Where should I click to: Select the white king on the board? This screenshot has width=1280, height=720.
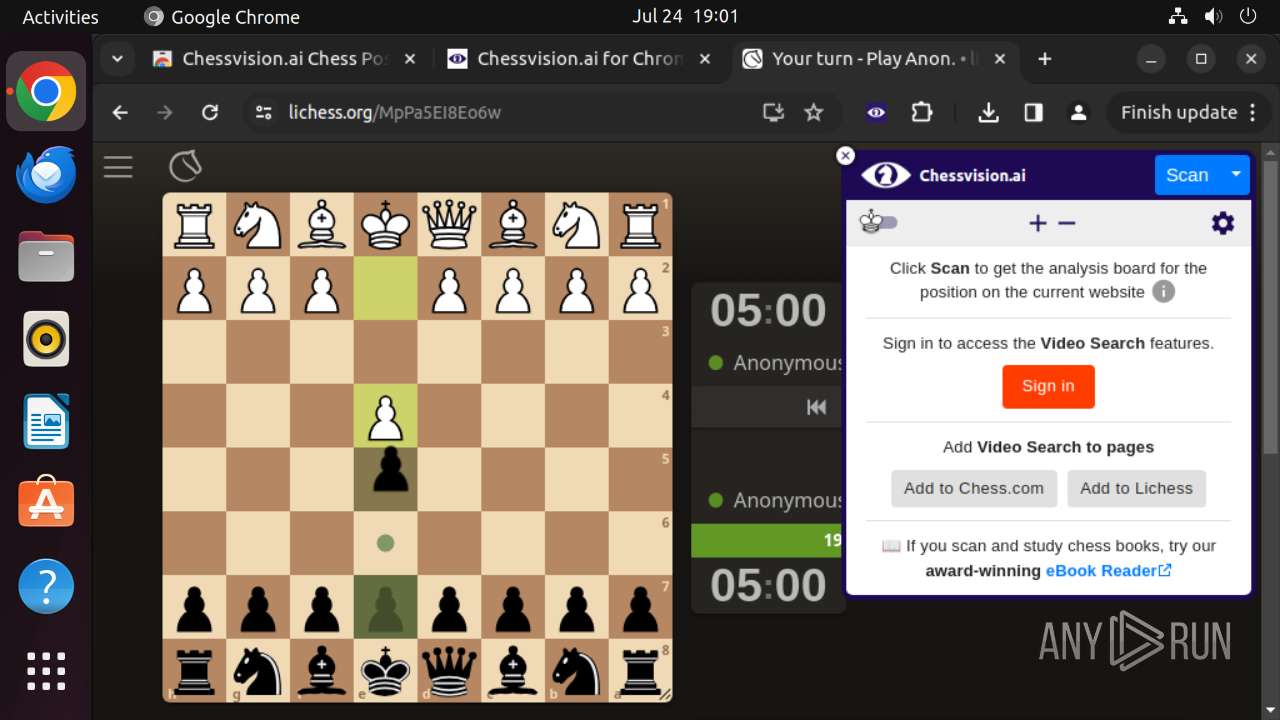click(385, 224)
